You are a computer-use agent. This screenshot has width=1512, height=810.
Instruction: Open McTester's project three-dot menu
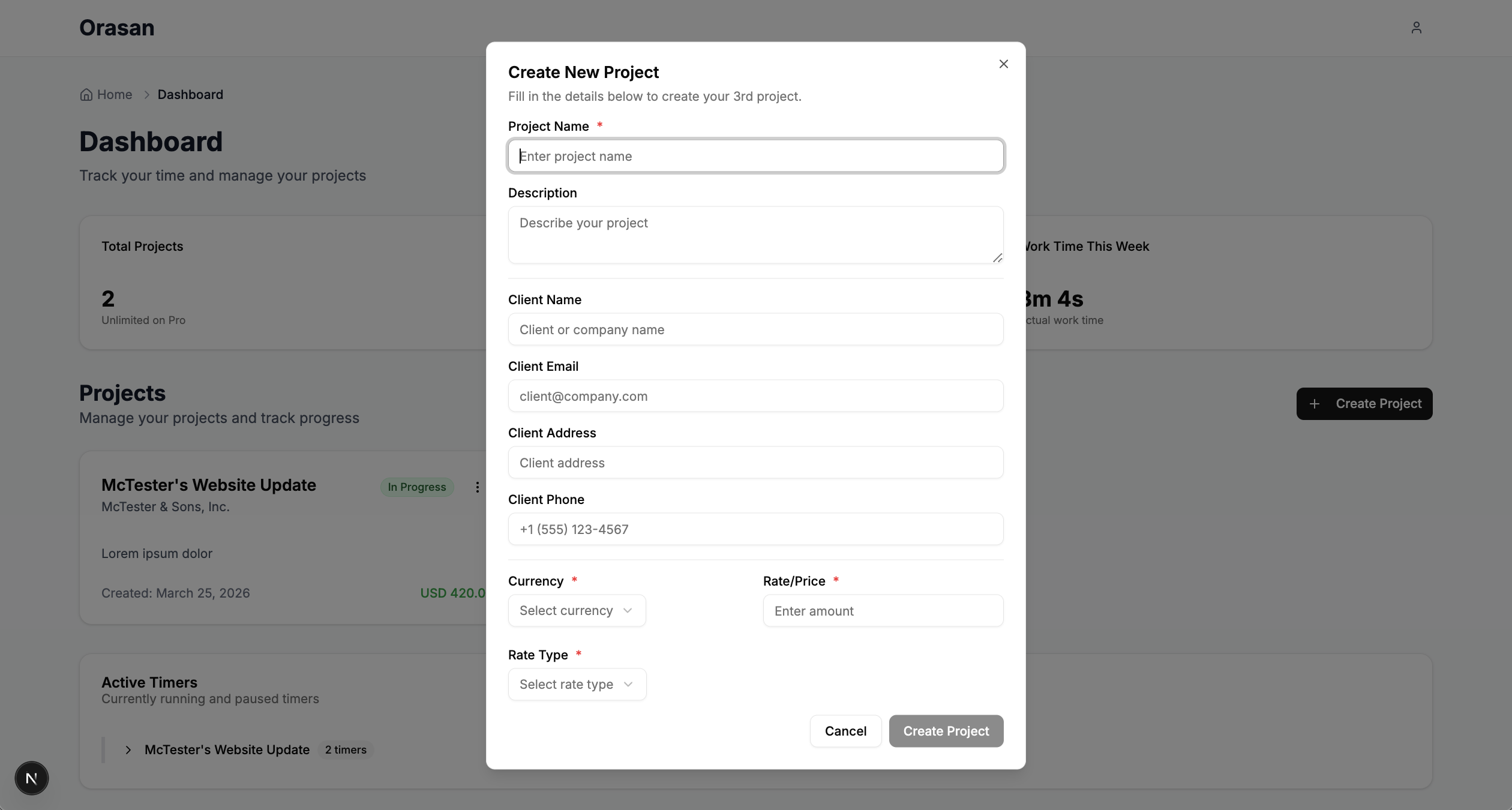477,487
